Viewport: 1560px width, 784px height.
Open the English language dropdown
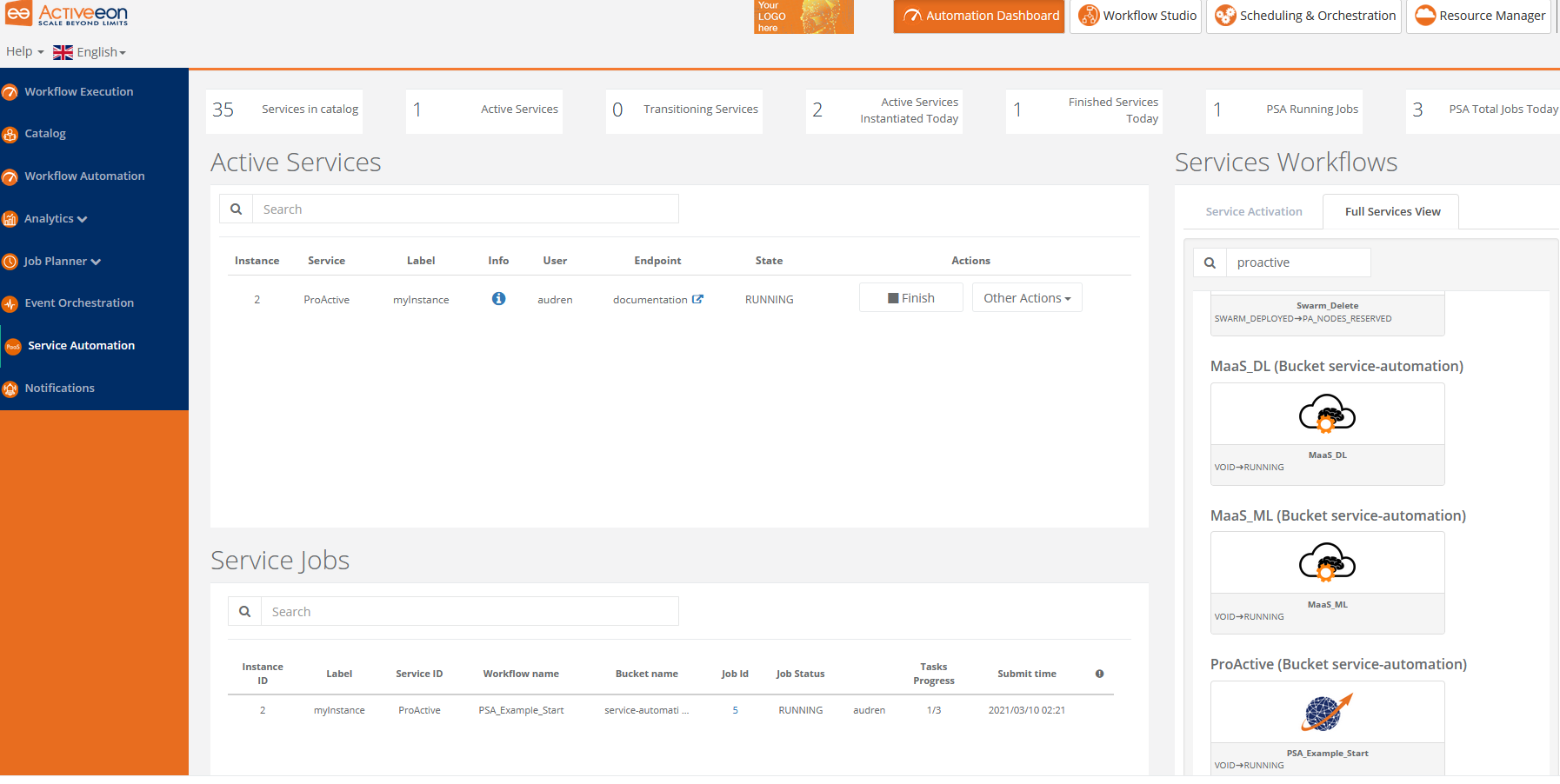101,52
